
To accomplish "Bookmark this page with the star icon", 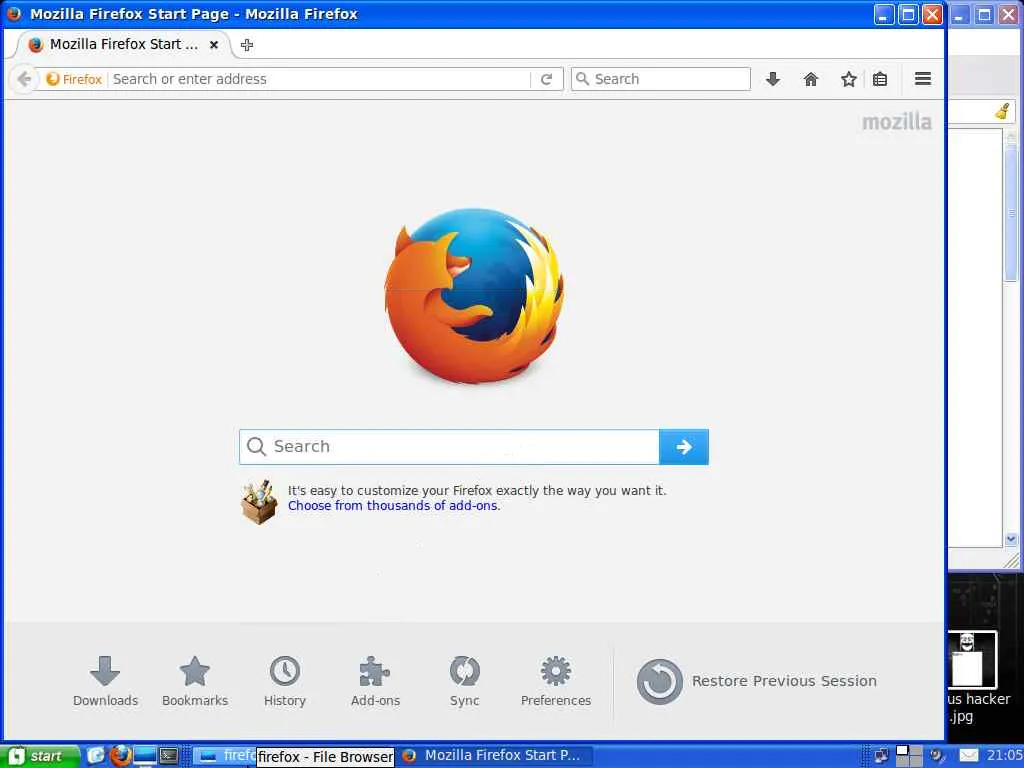I will coord(848,80).
